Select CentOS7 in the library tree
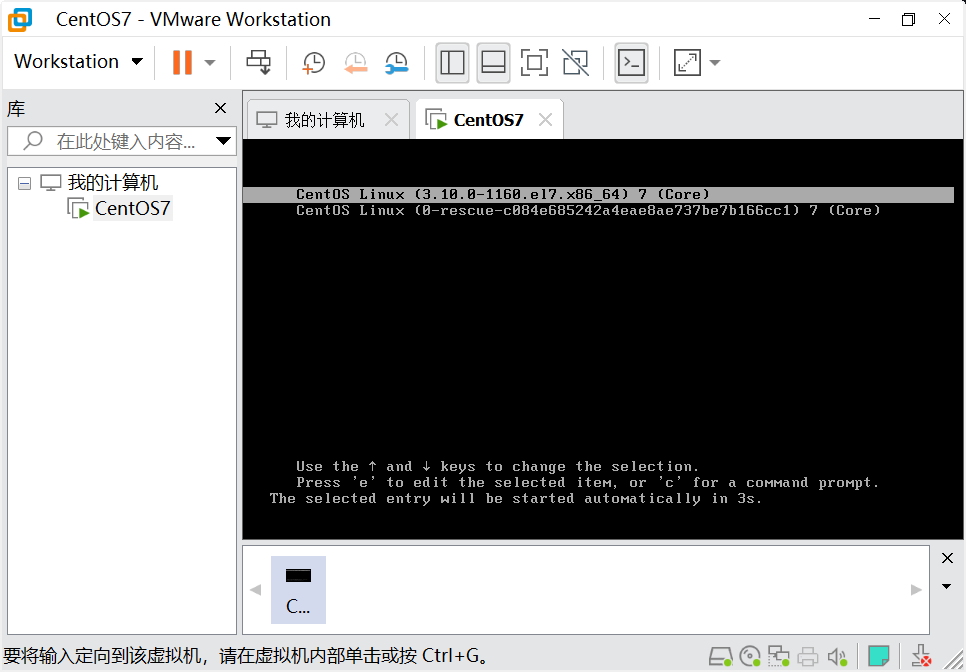This screenshot has width=966, height=672. (x=132, y=208)
